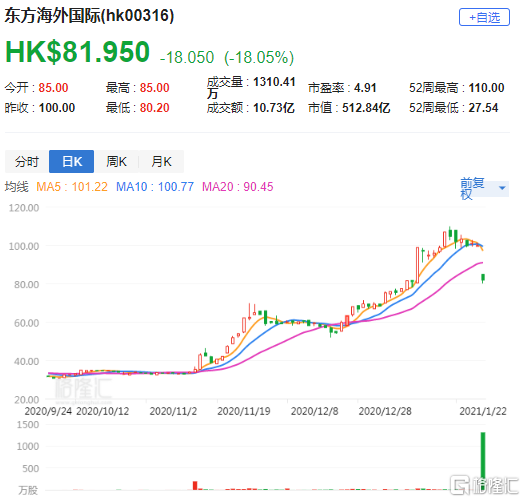
Task: Switch to 分时 intraday tab
Action: pos(27,162)
